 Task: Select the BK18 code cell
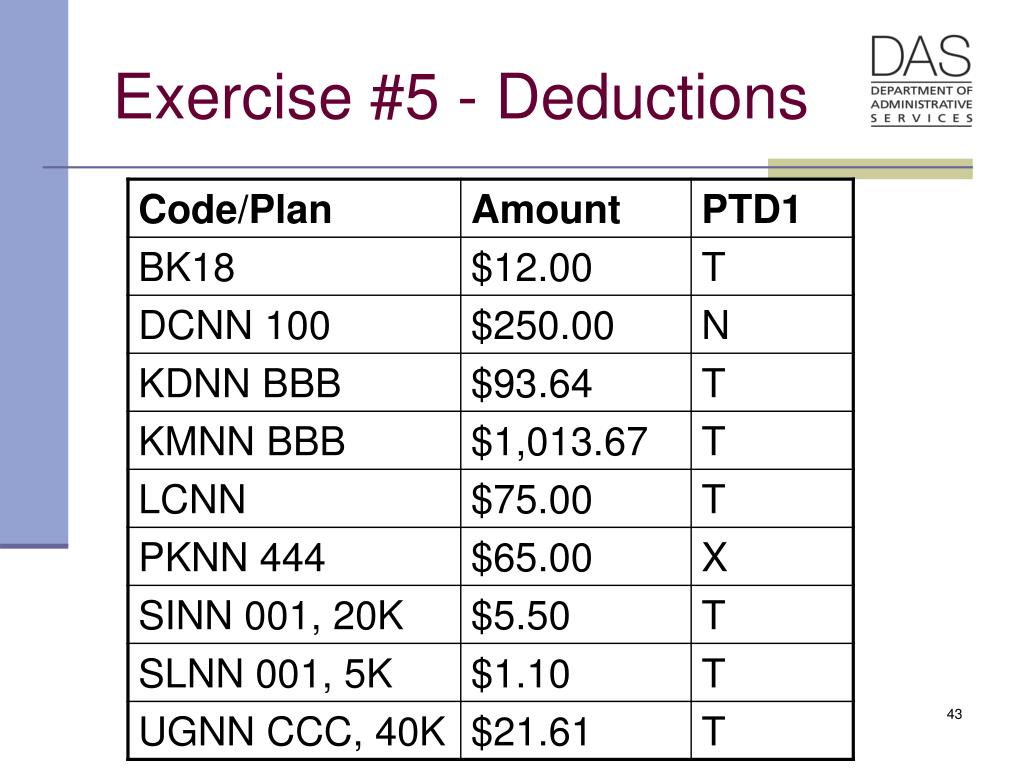click(295, 267)
